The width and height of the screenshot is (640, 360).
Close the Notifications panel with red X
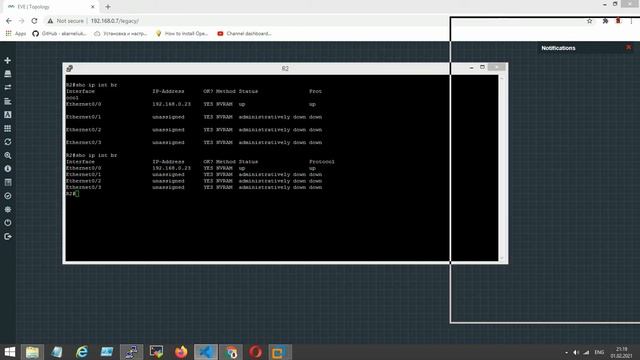(629, 48)
